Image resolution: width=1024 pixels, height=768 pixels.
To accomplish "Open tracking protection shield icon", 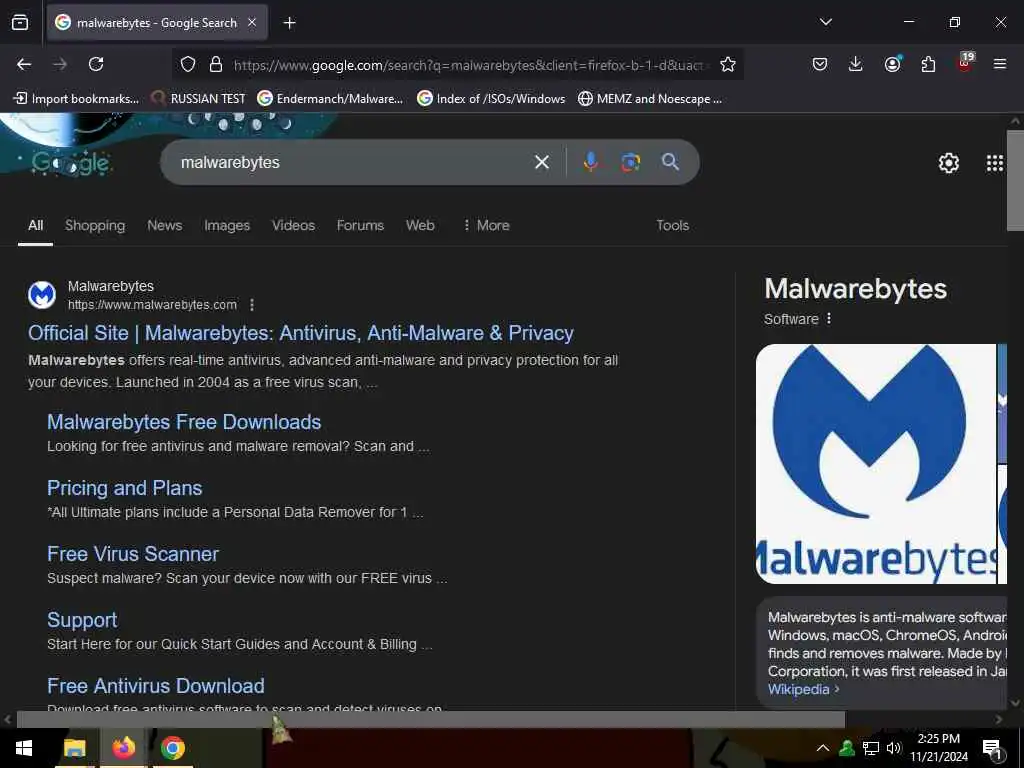I will point(188,64).
